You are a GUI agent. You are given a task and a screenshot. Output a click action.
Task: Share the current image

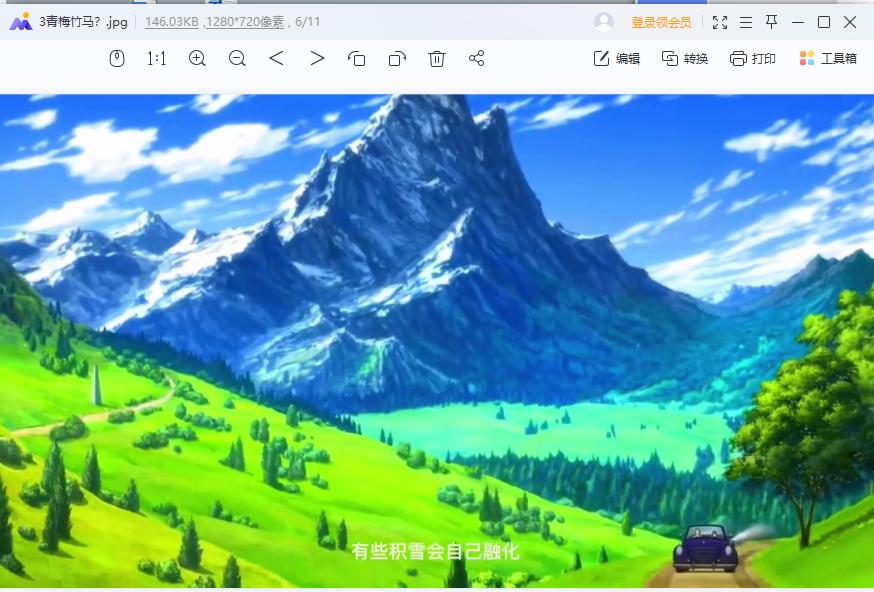[476, 59]
